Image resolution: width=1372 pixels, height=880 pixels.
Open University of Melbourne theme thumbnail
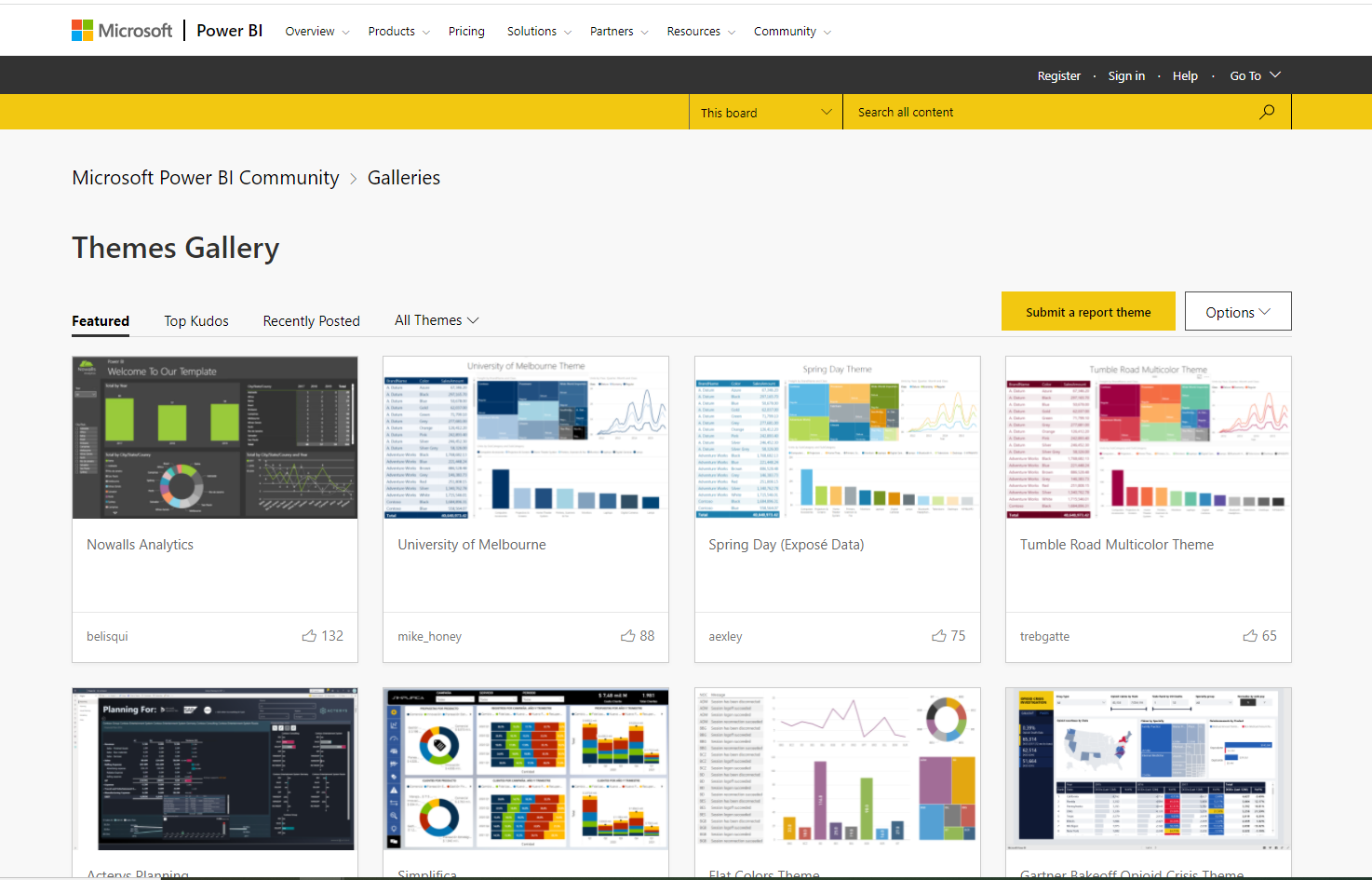point(526,437)
